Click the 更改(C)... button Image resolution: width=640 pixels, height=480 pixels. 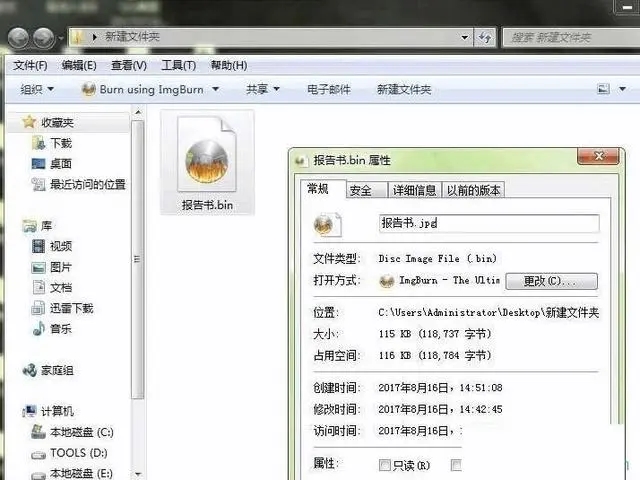coord(551,281)
